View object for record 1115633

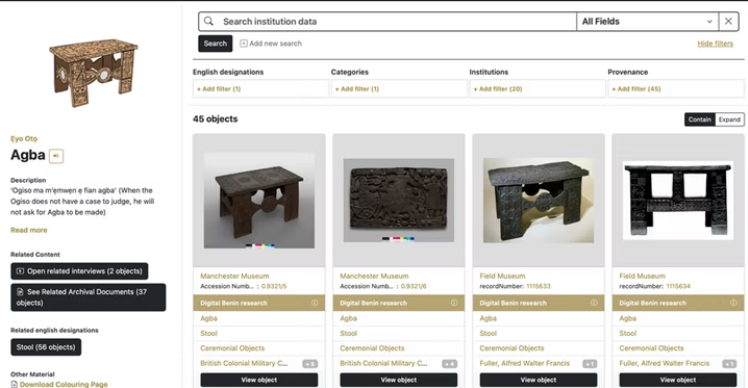(539, 380)
